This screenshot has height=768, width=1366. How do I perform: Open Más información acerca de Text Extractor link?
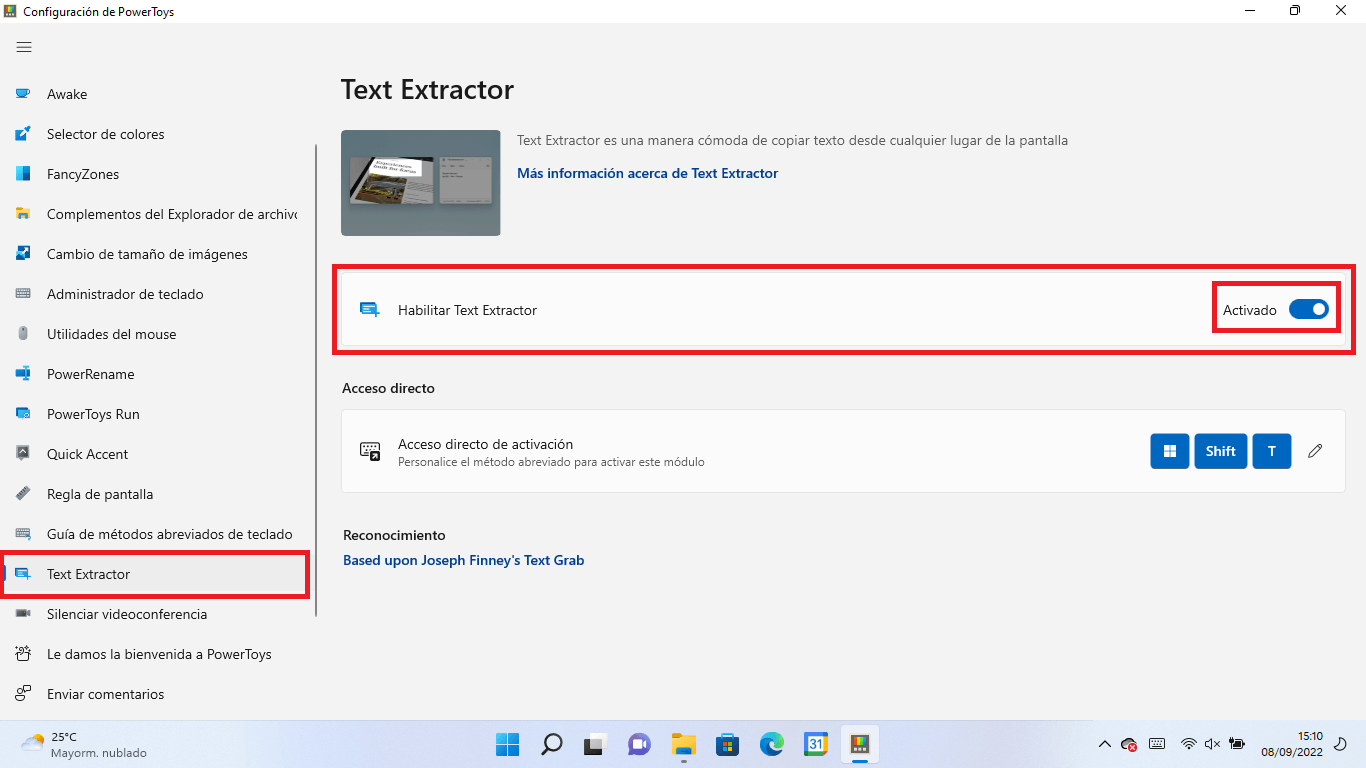[647, 173]
